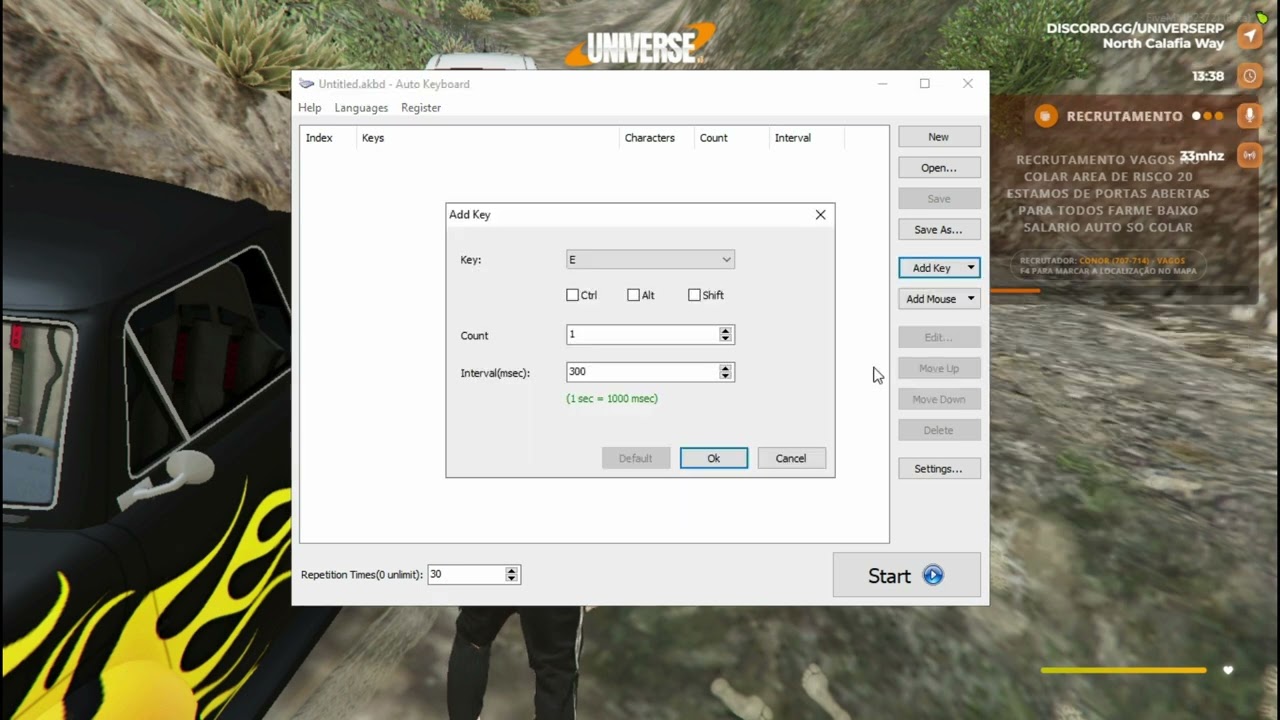Click the blue play icon on Start button
Viewport: 1280px width, 720px height.
933,575
